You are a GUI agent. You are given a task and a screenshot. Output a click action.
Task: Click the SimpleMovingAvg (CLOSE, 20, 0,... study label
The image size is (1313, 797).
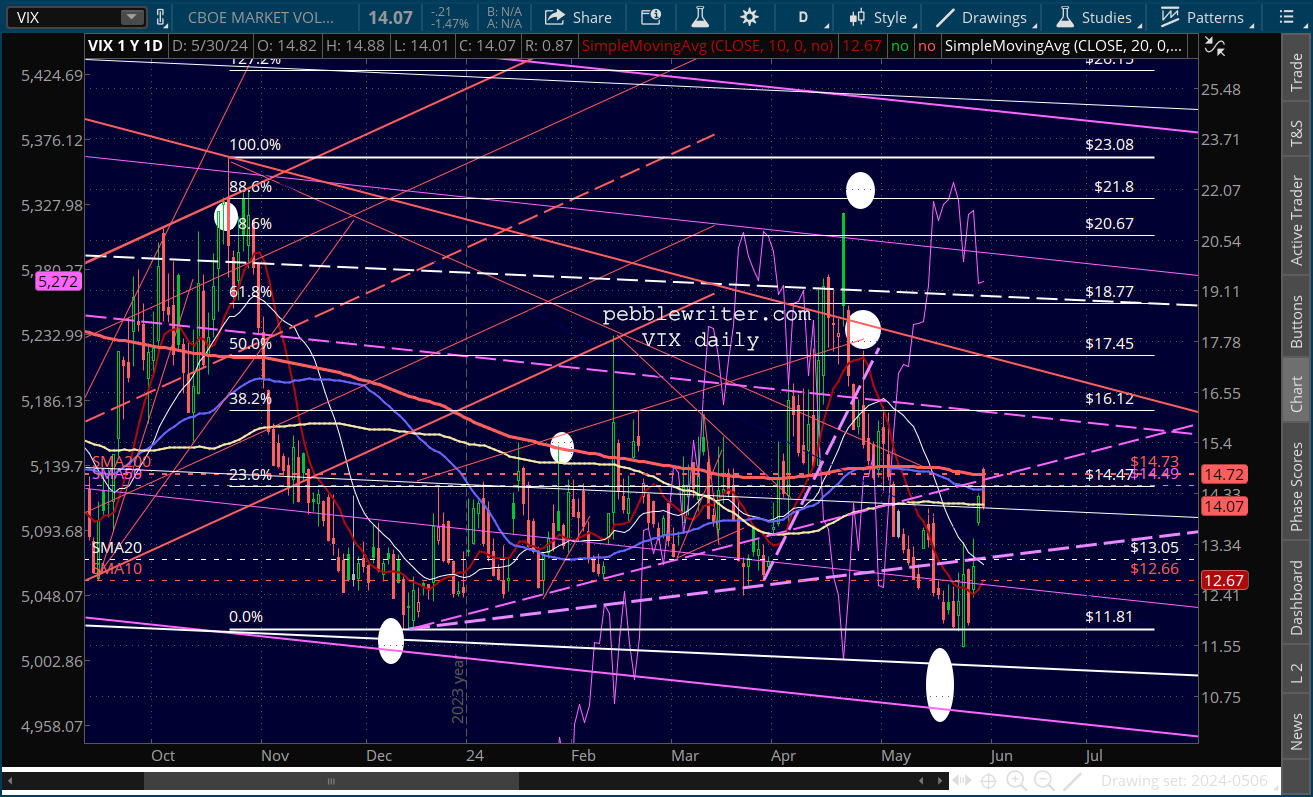coord(1064,45)
